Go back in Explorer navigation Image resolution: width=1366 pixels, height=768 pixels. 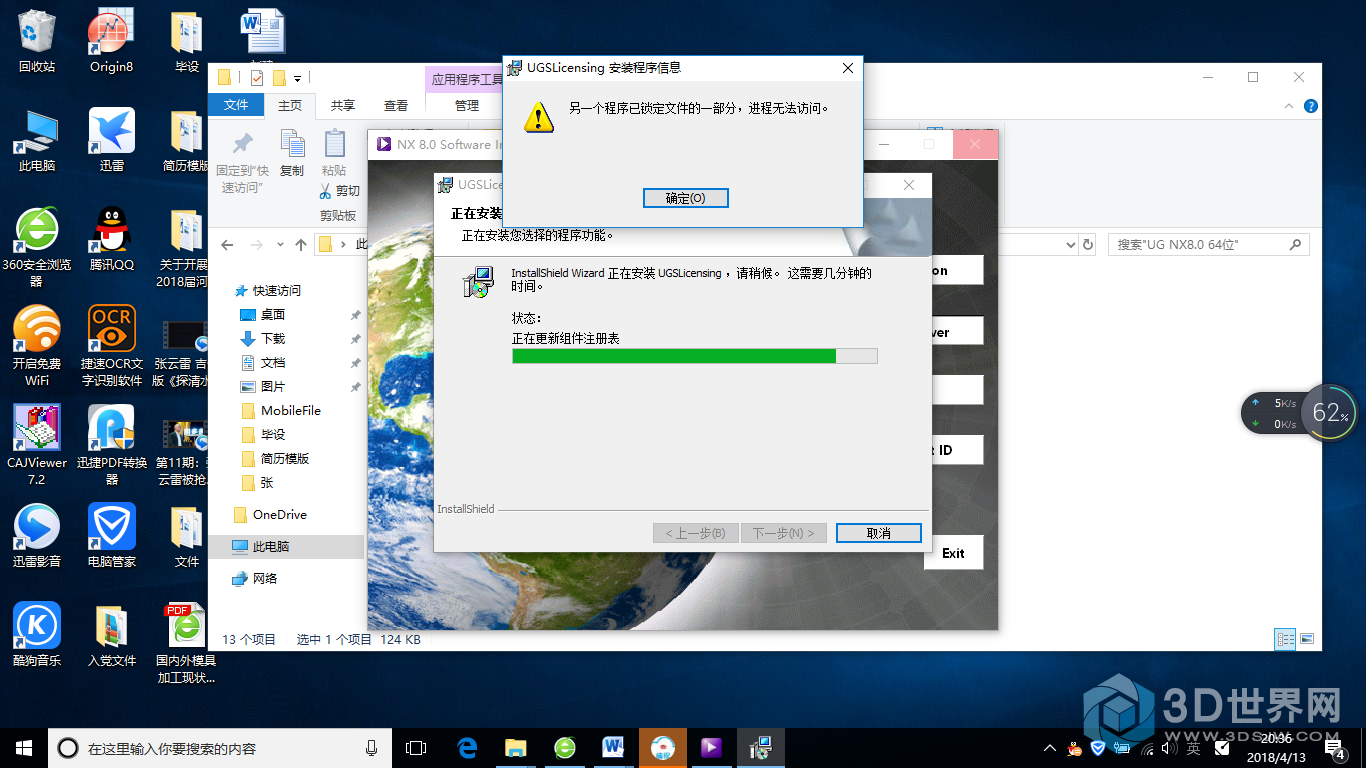(x=227, y=245)
